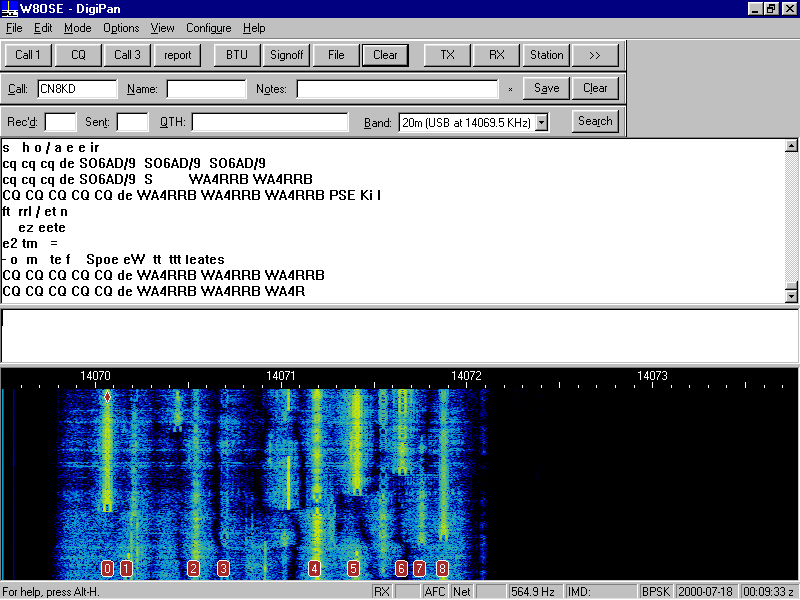The height and width of the screenshot is (600, 800).
Task: Toggle AFC in the status bar
Action: pos(435,591)
